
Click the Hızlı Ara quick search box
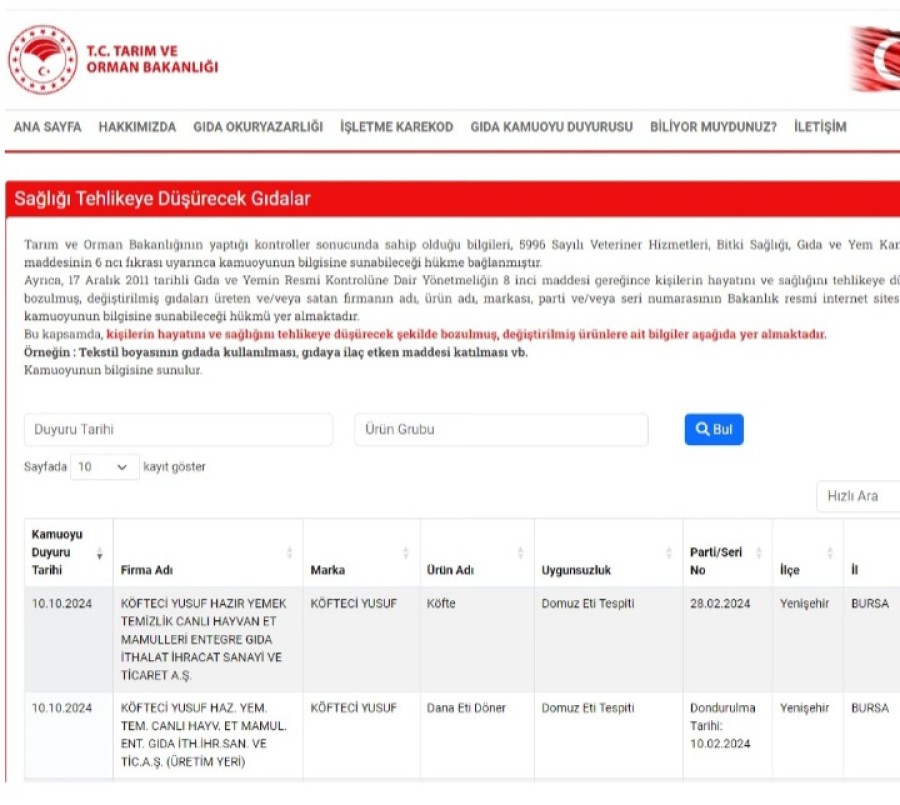[x=859, y=496]
